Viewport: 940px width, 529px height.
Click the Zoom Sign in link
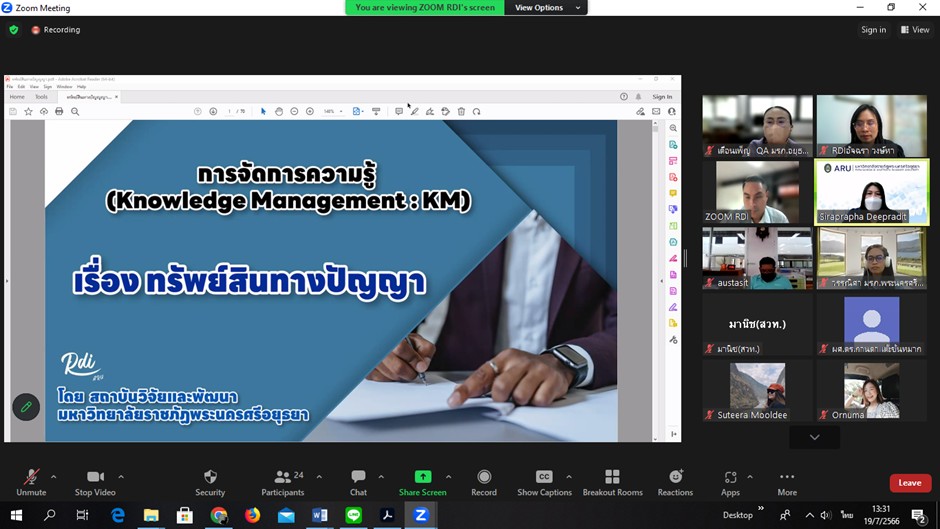coord(873,29)
